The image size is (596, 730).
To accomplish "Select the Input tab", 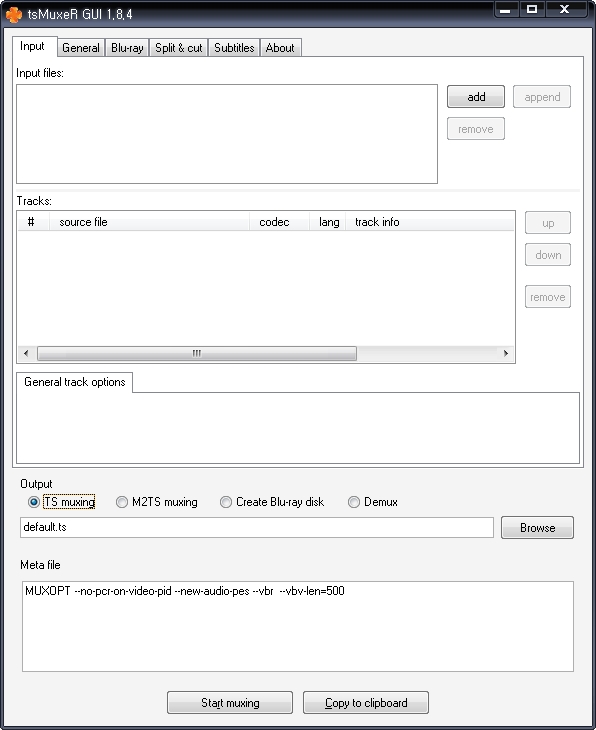I will point(33,47).
